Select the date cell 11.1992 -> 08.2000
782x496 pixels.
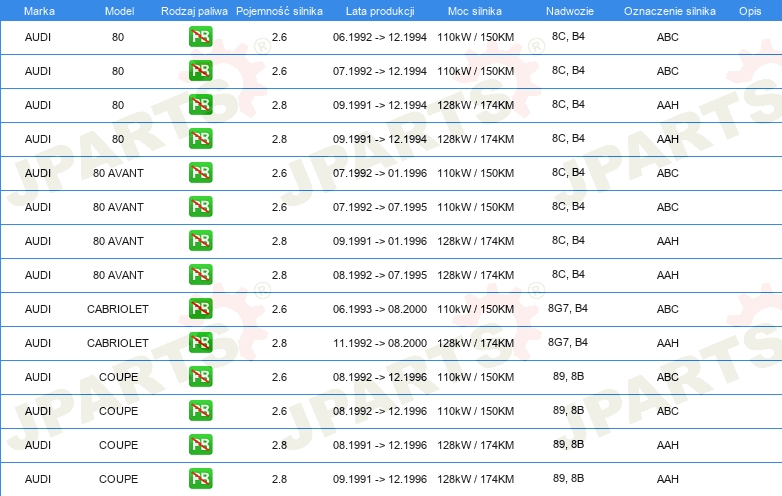pyautogui.click(x=380, y=343)
